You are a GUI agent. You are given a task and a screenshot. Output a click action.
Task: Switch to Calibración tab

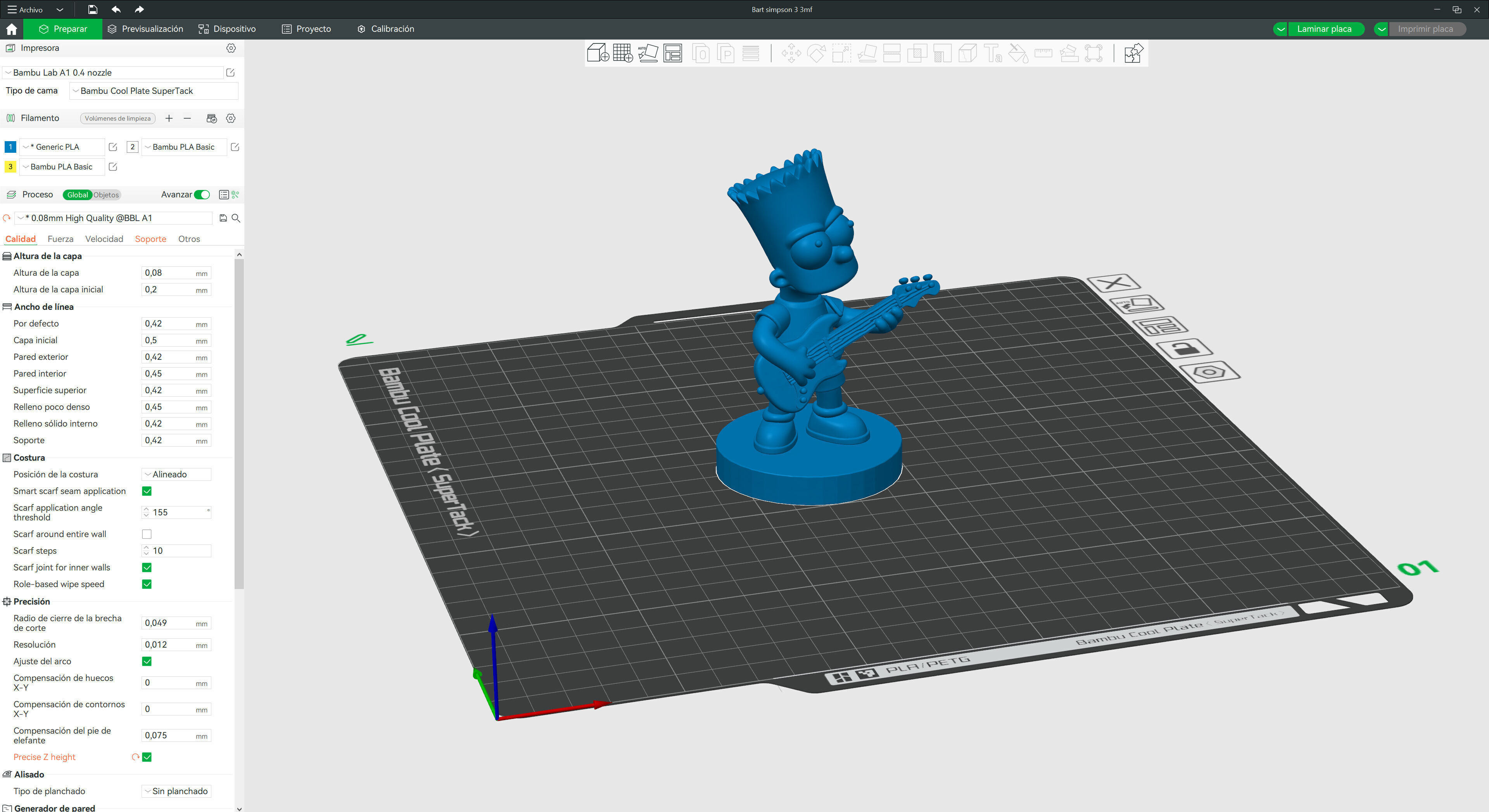coord(385,29)
